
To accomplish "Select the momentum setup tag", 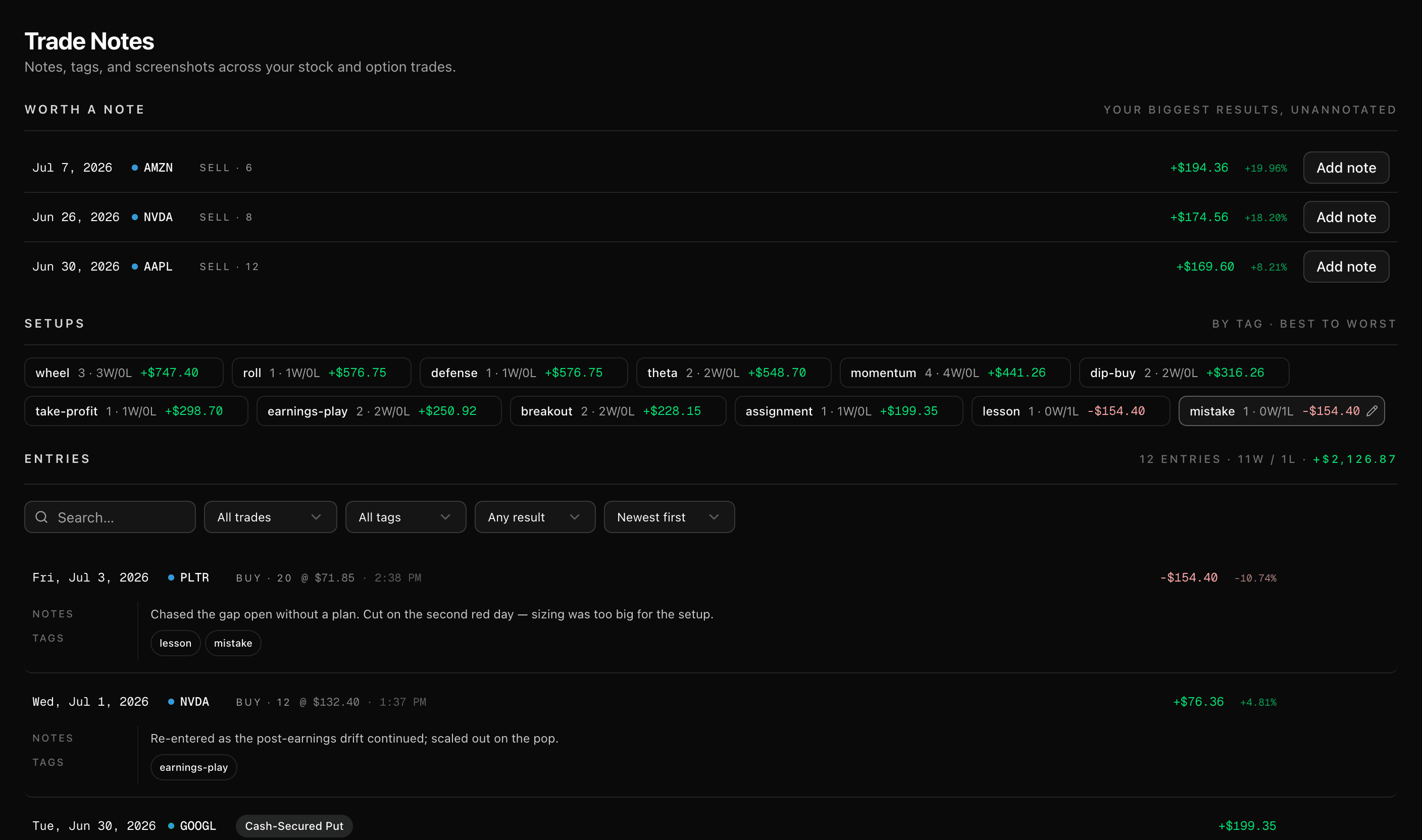I will coord(955,373).
